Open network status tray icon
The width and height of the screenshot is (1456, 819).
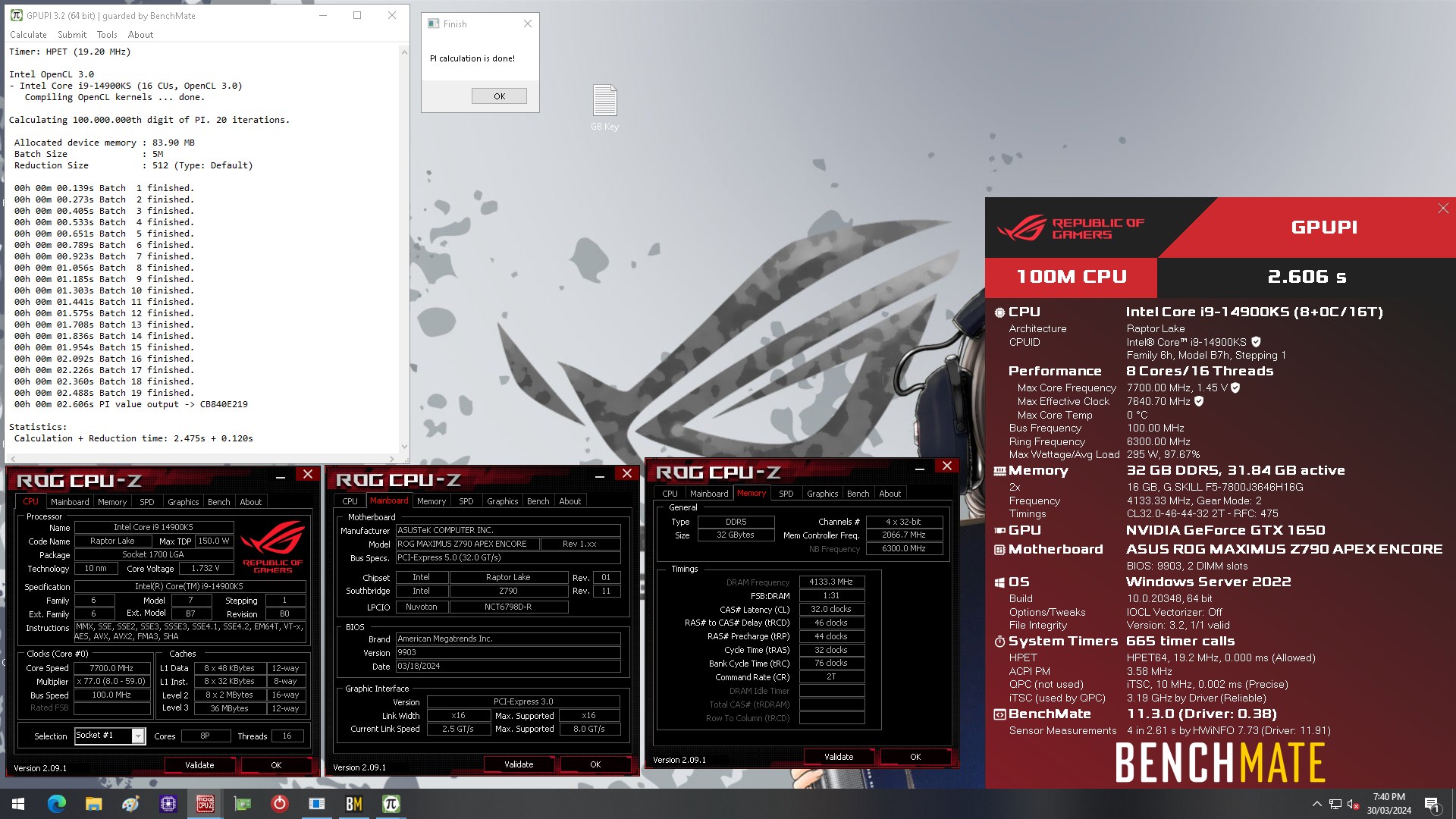[x=1335, y=804]
